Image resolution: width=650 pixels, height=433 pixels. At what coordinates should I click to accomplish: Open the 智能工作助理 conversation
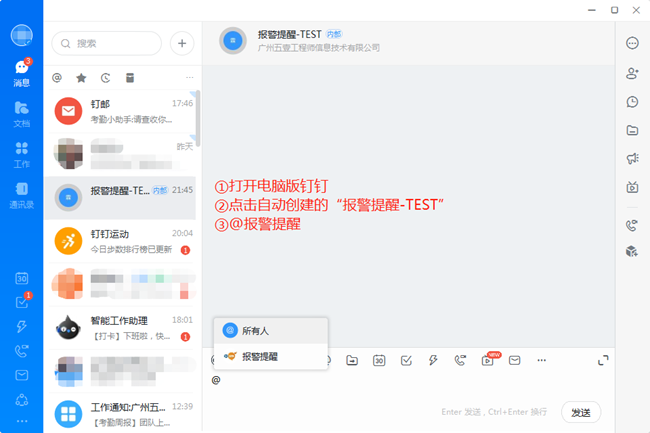coord(120,328)
